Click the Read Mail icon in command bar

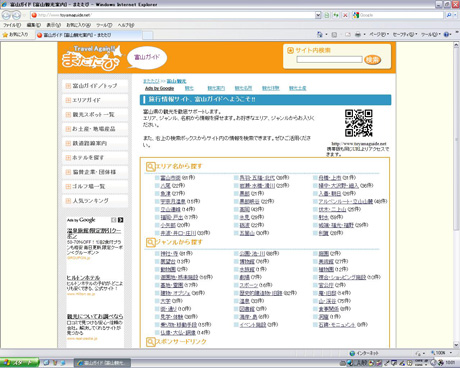click(x=347, y=34)
